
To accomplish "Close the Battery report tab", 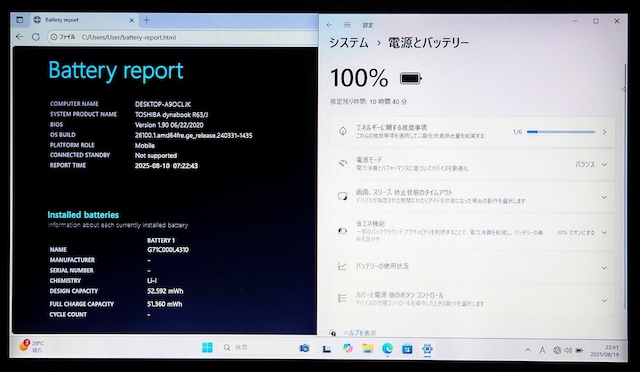I will tap(131, 20).
